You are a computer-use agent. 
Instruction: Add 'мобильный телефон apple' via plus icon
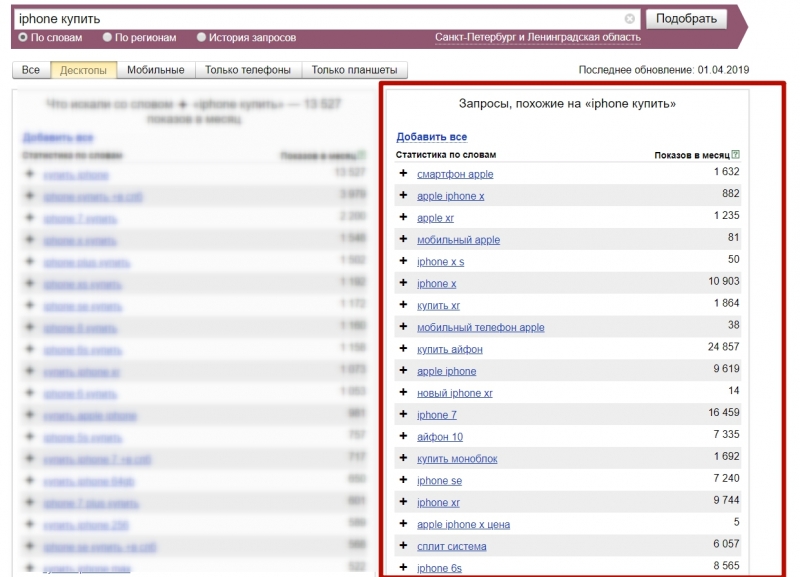pyautogui.click(x=404, y=327)
